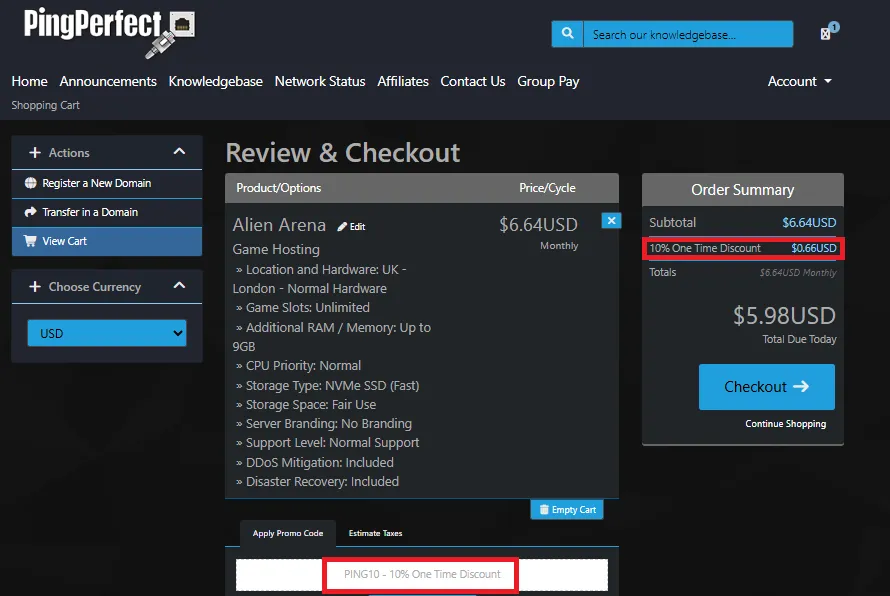This screenshot has height=596, width=890.
Task: Click the arrow icon on Checkout button
Action: (x=801, y=387)
